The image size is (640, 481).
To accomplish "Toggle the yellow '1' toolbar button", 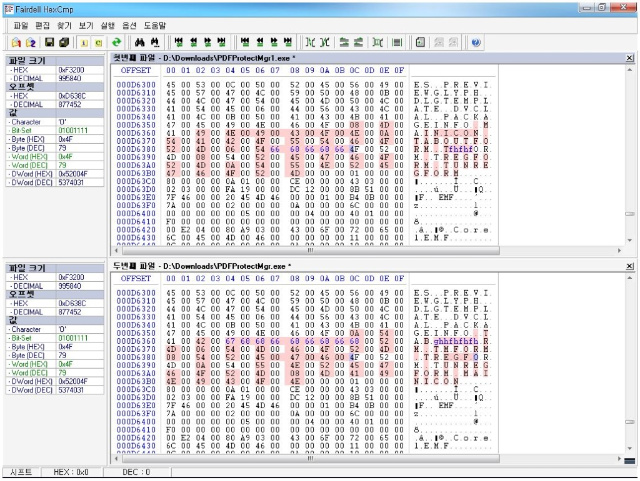I will 84,42.
